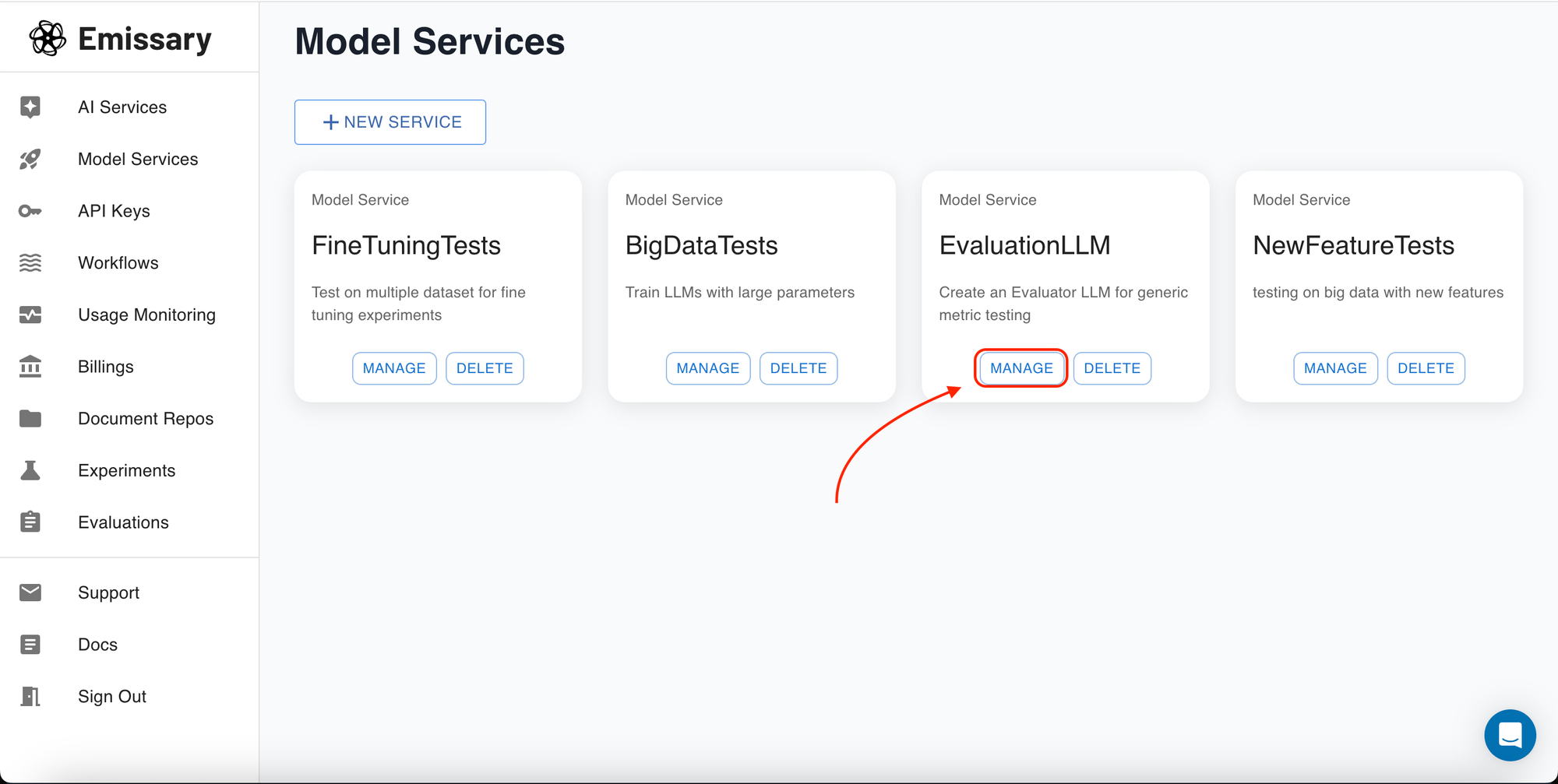Click the Docs document icon

(30, 645)
